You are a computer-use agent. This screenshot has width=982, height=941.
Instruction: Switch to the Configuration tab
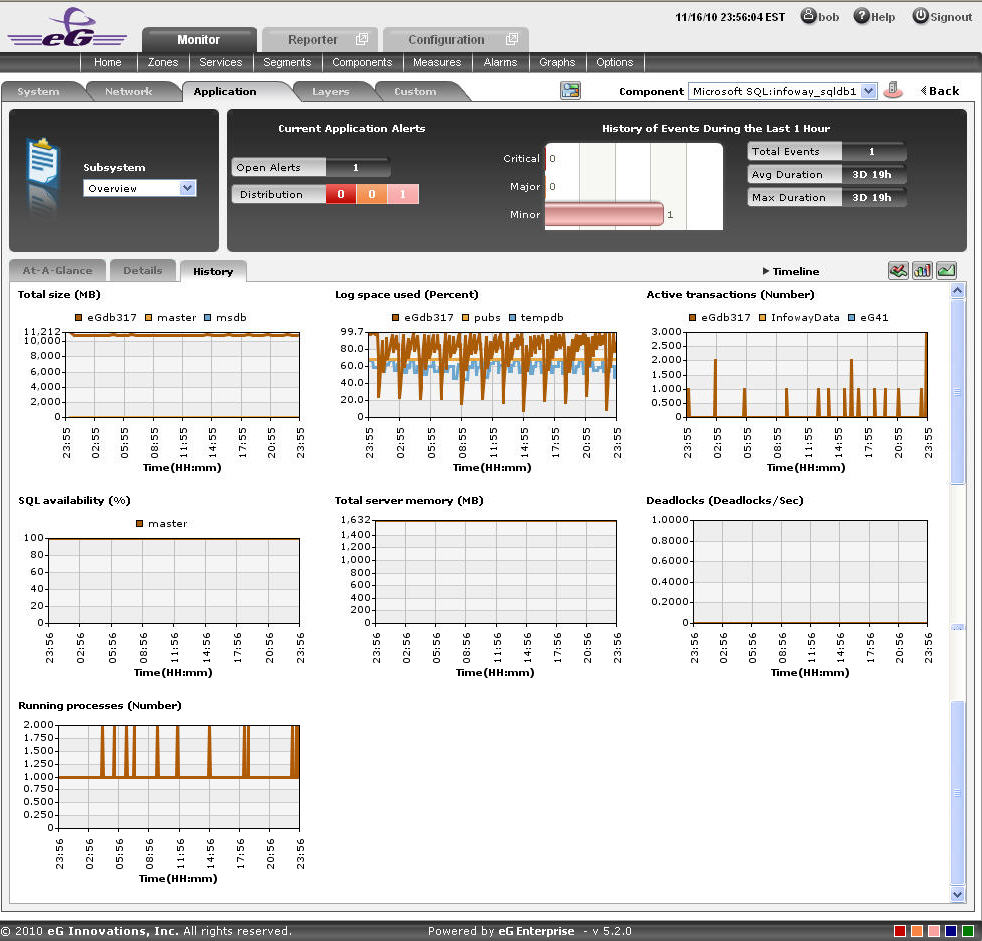(456, 39)
